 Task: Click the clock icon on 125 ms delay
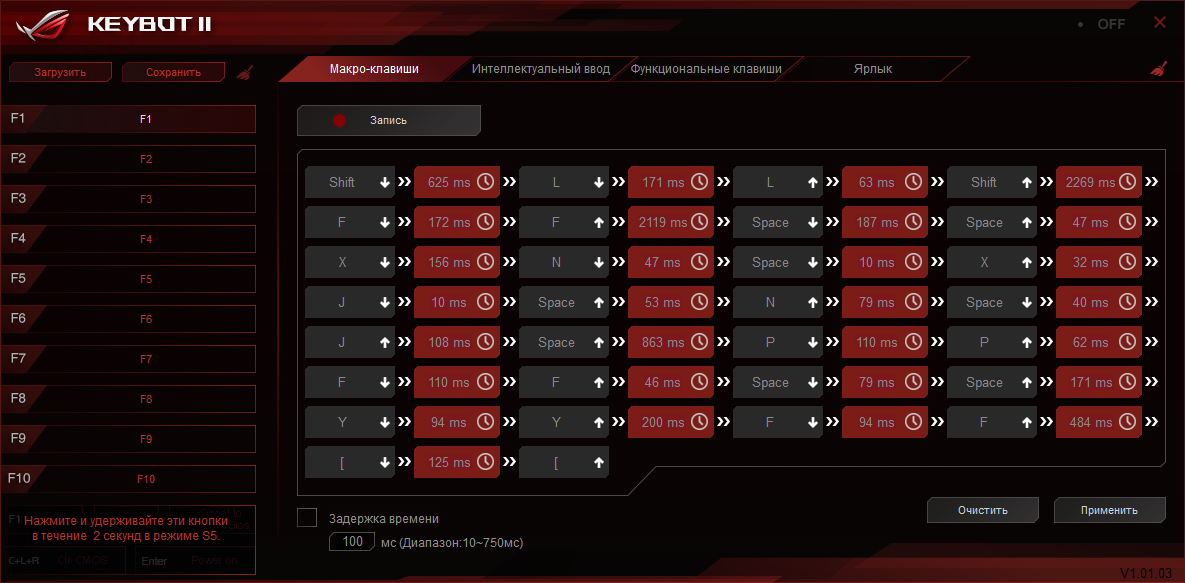[x=485, y=463]
